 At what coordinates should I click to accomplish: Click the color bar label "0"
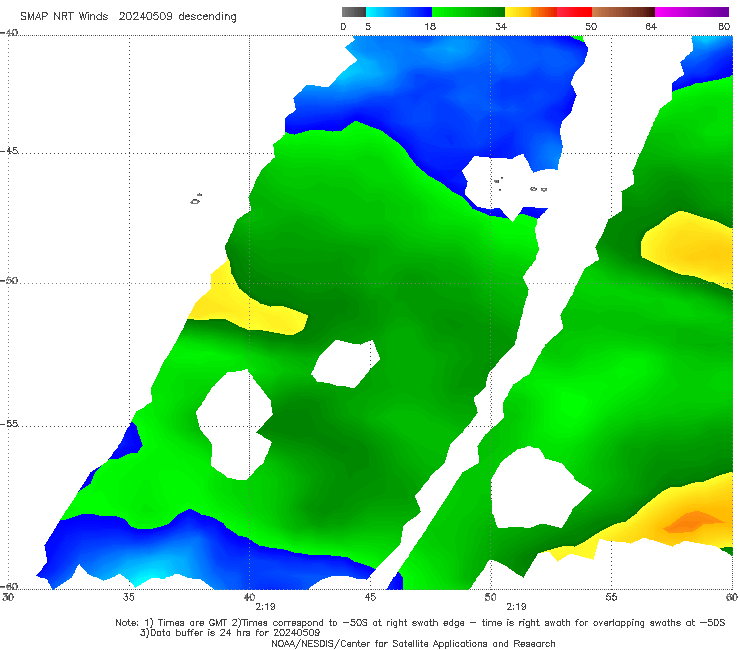coord(343,27)
